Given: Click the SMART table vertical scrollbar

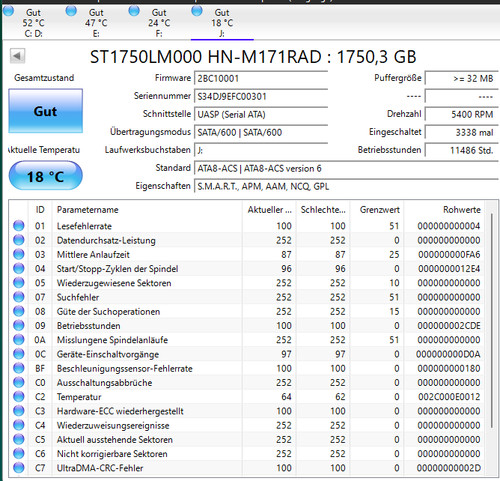Looking at the screenshot, I should [492, 320].
